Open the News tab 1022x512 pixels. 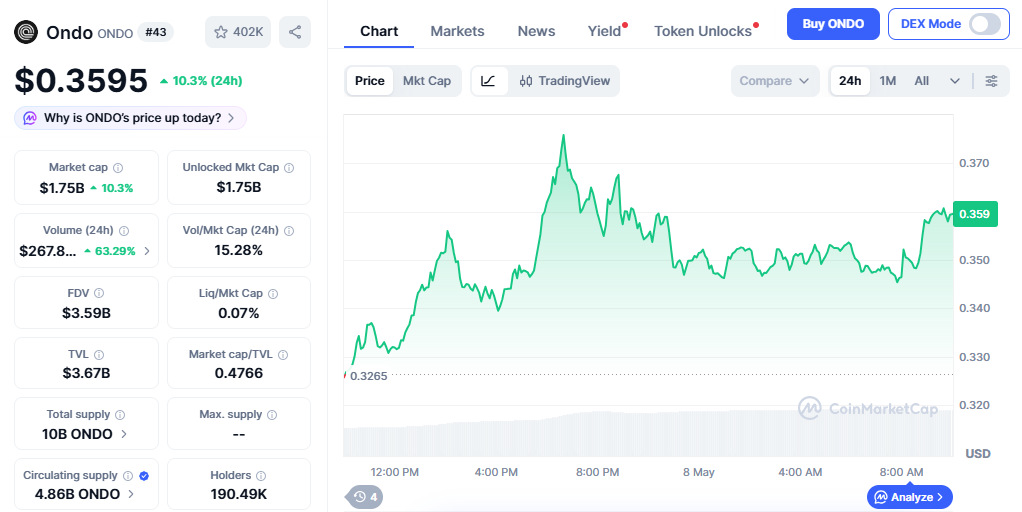[536, 31]
